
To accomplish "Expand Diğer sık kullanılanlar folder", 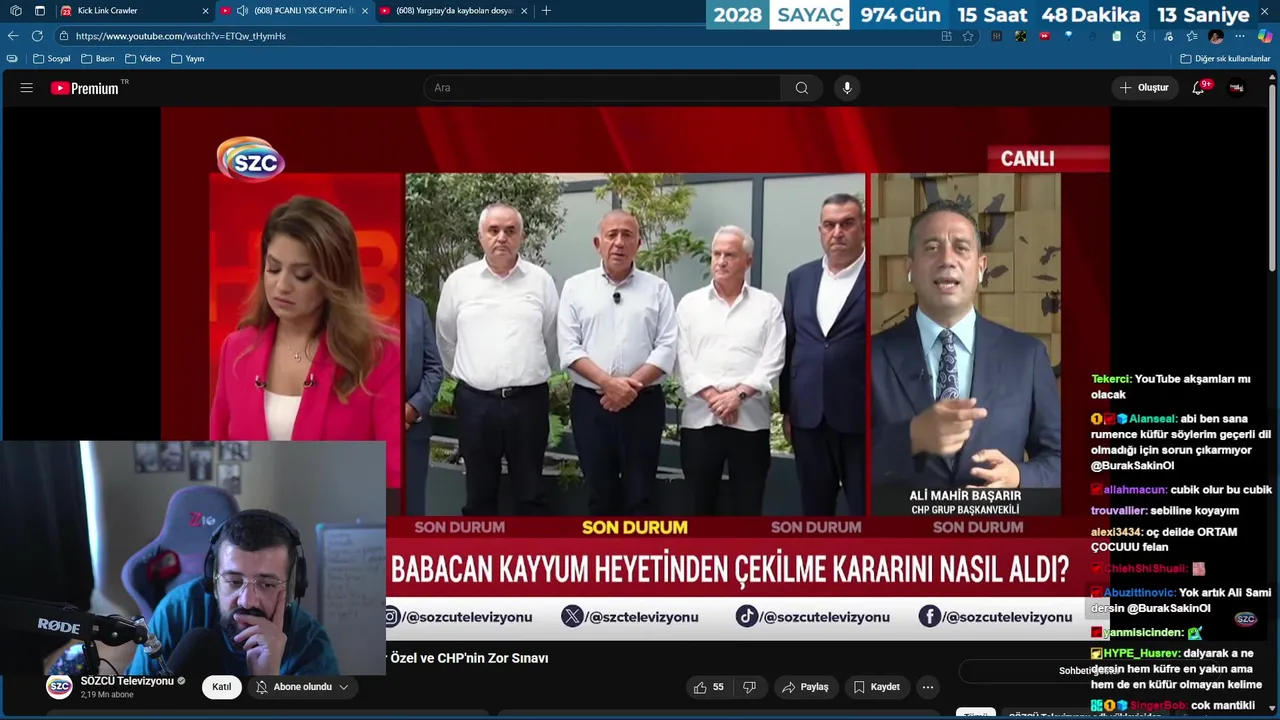I will (1225, 59).
